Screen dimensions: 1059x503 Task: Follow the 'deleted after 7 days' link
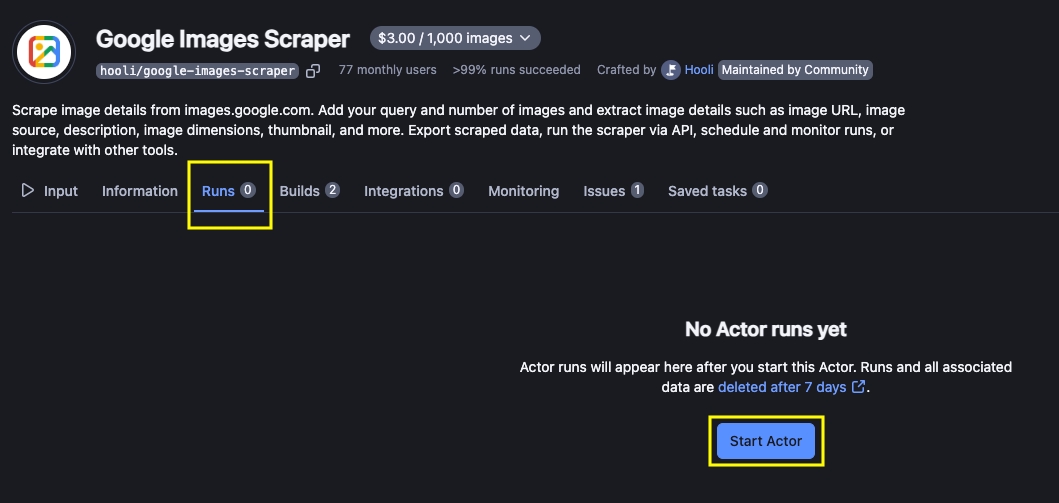[x=782, y=387]
